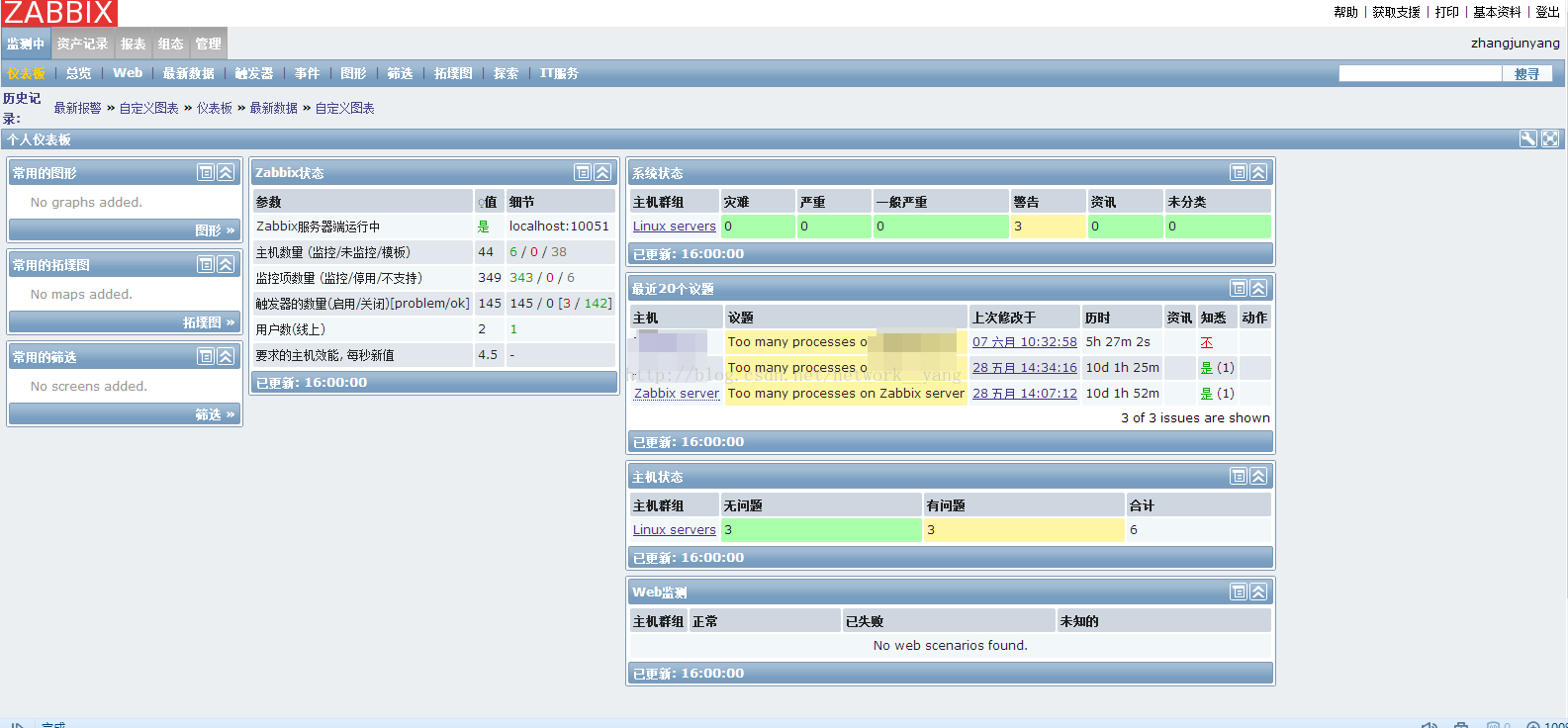Open 28 五月 14:34:16 event link
The image size is (1568, 728).
[1025, 367]
